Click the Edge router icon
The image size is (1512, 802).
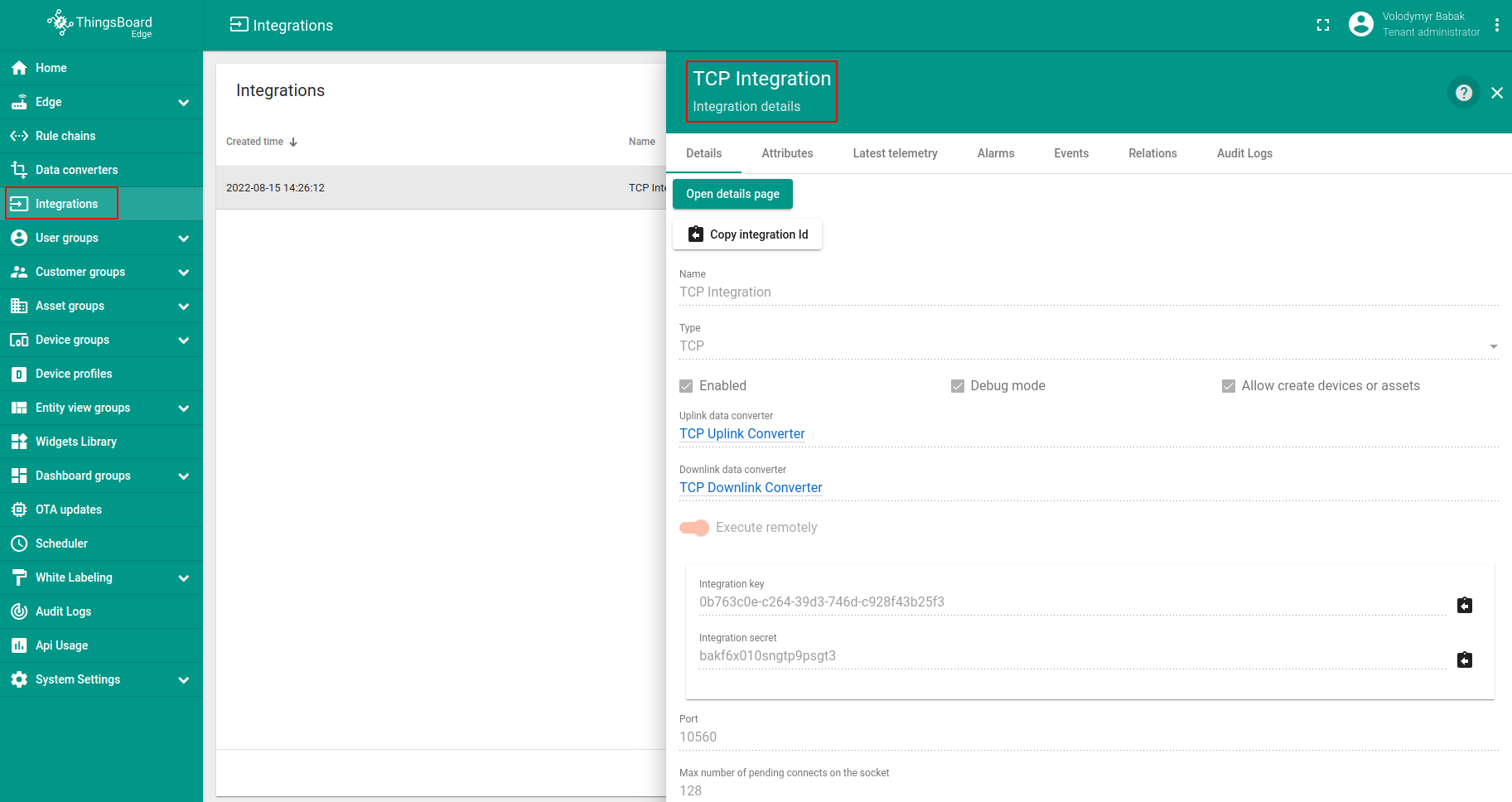pos(19,102)
